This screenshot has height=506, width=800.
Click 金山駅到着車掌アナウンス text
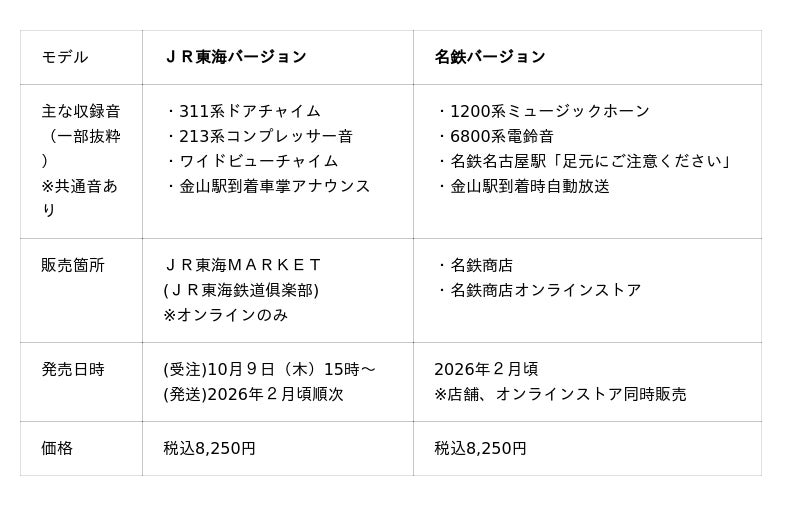pyautogui.click(x=267, y=186)
